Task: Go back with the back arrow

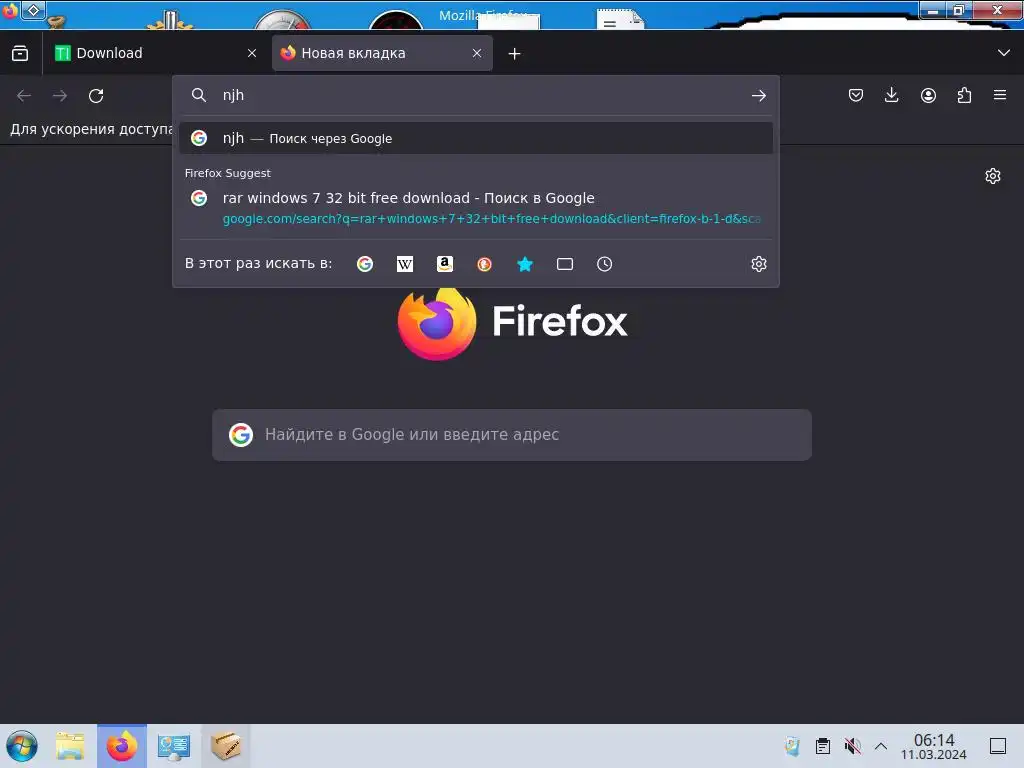Action: point(24,96)
